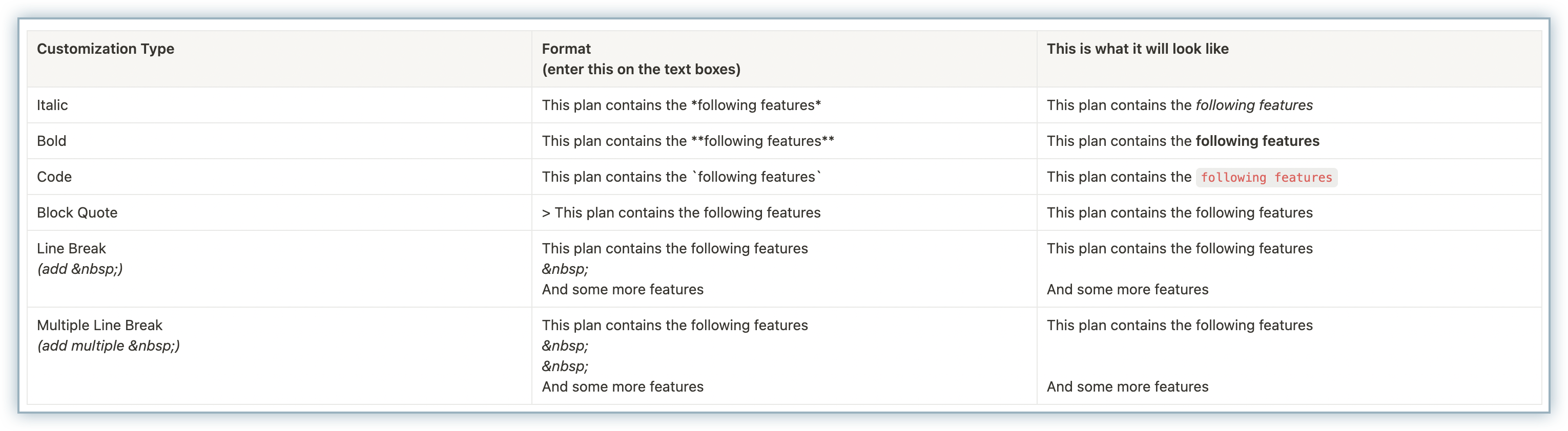The image size is (1568, 431).
Task: Click the "Format" column header text
Action: point(566,49)
